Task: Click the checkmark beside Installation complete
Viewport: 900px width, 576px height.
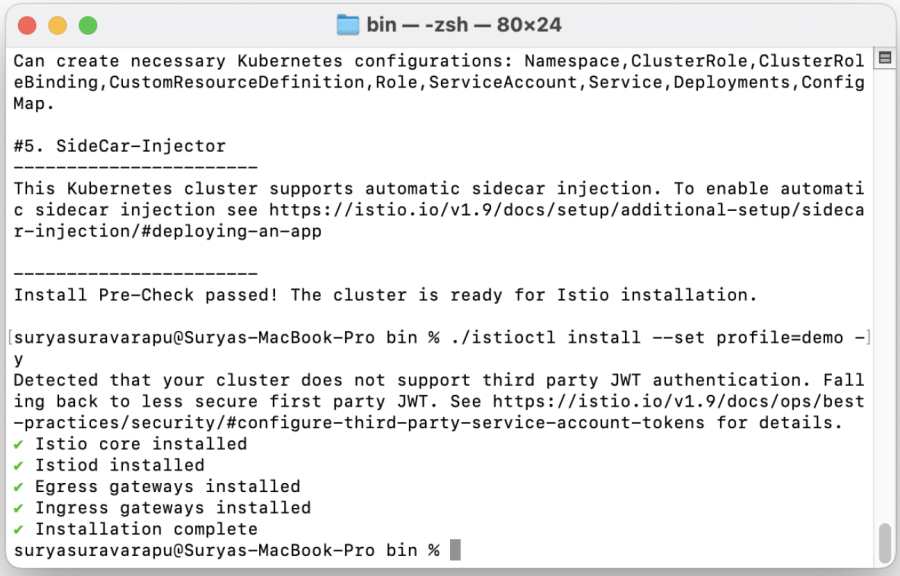Action: coord(18,529)
